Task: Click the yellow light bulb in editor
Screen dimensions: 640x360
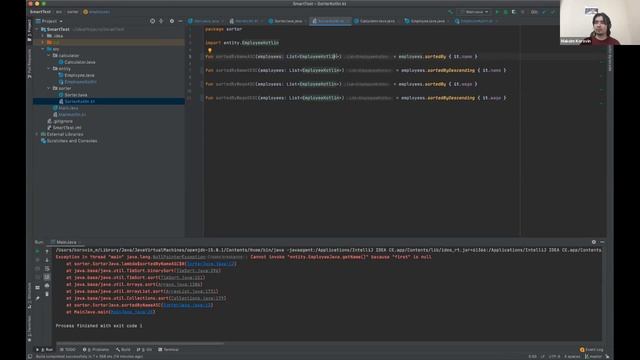Action: point(210,51)
